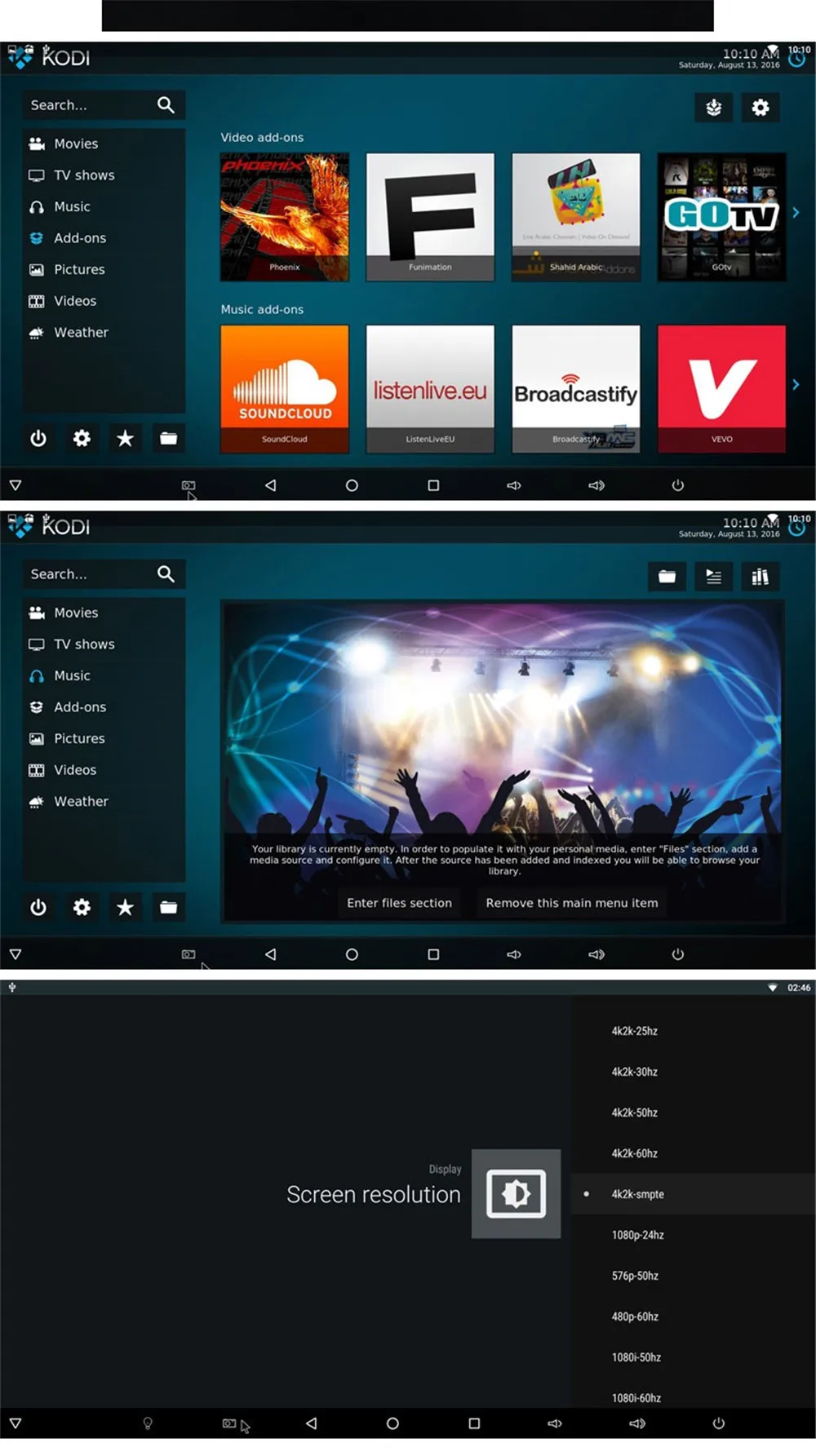Tap the home circle on Screen resolution screen

(x=392, y=1423)
